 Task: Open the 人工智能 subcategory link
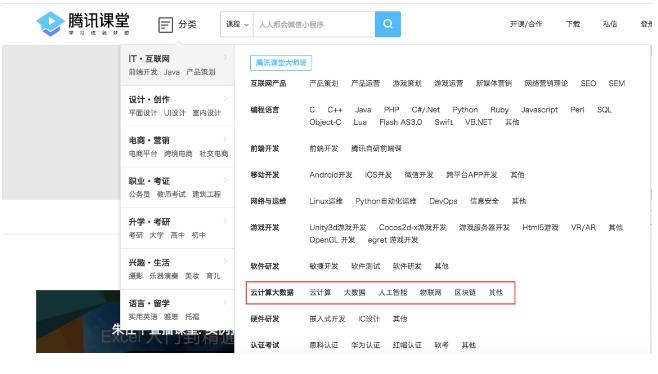pos(393,293)
